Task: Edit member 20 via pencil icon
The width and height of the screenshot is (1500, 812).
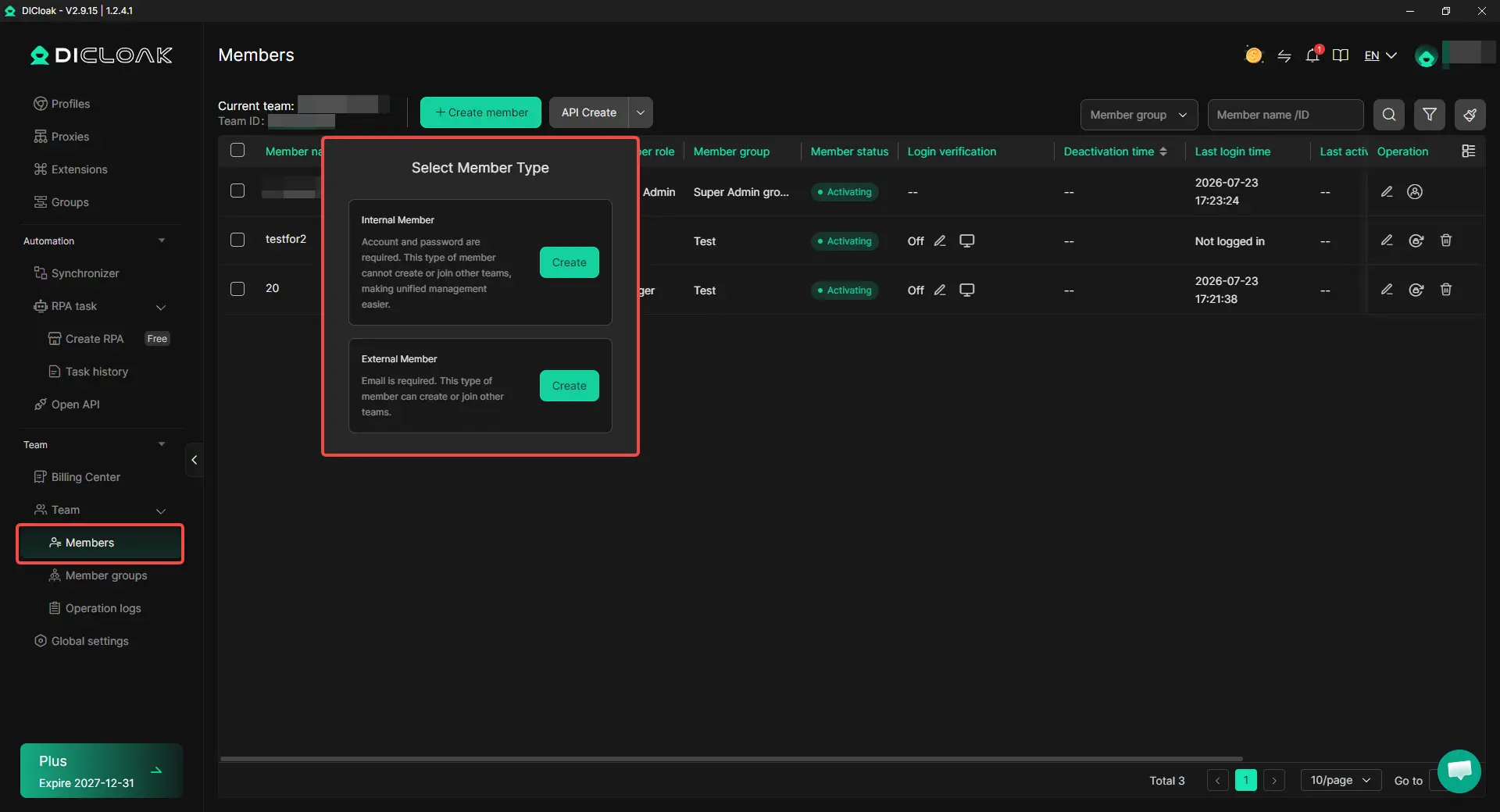Action: [1387, 290]
